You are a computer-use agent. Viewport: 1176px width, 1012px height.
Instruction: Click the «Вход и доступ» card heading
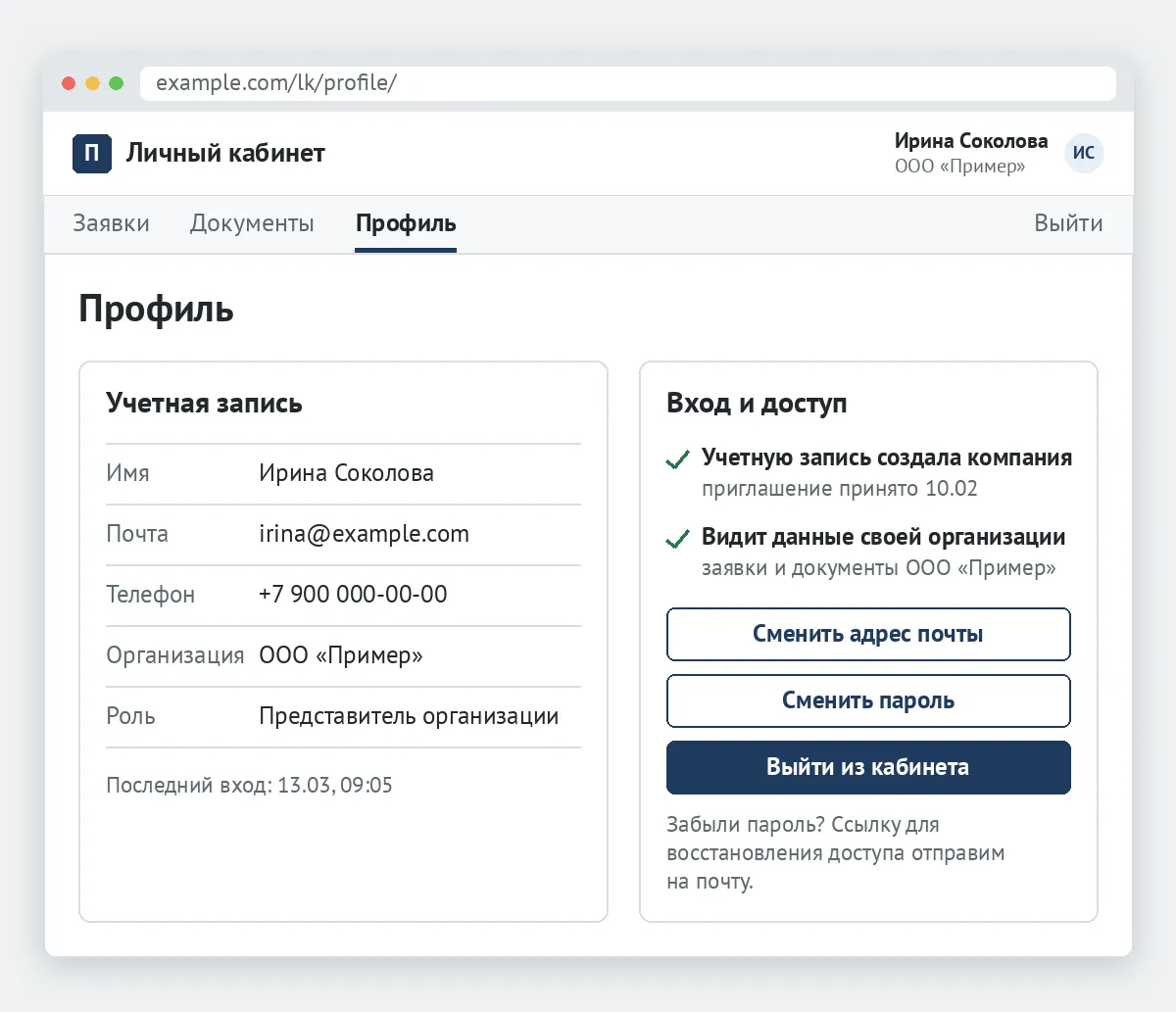pos(757,404)
